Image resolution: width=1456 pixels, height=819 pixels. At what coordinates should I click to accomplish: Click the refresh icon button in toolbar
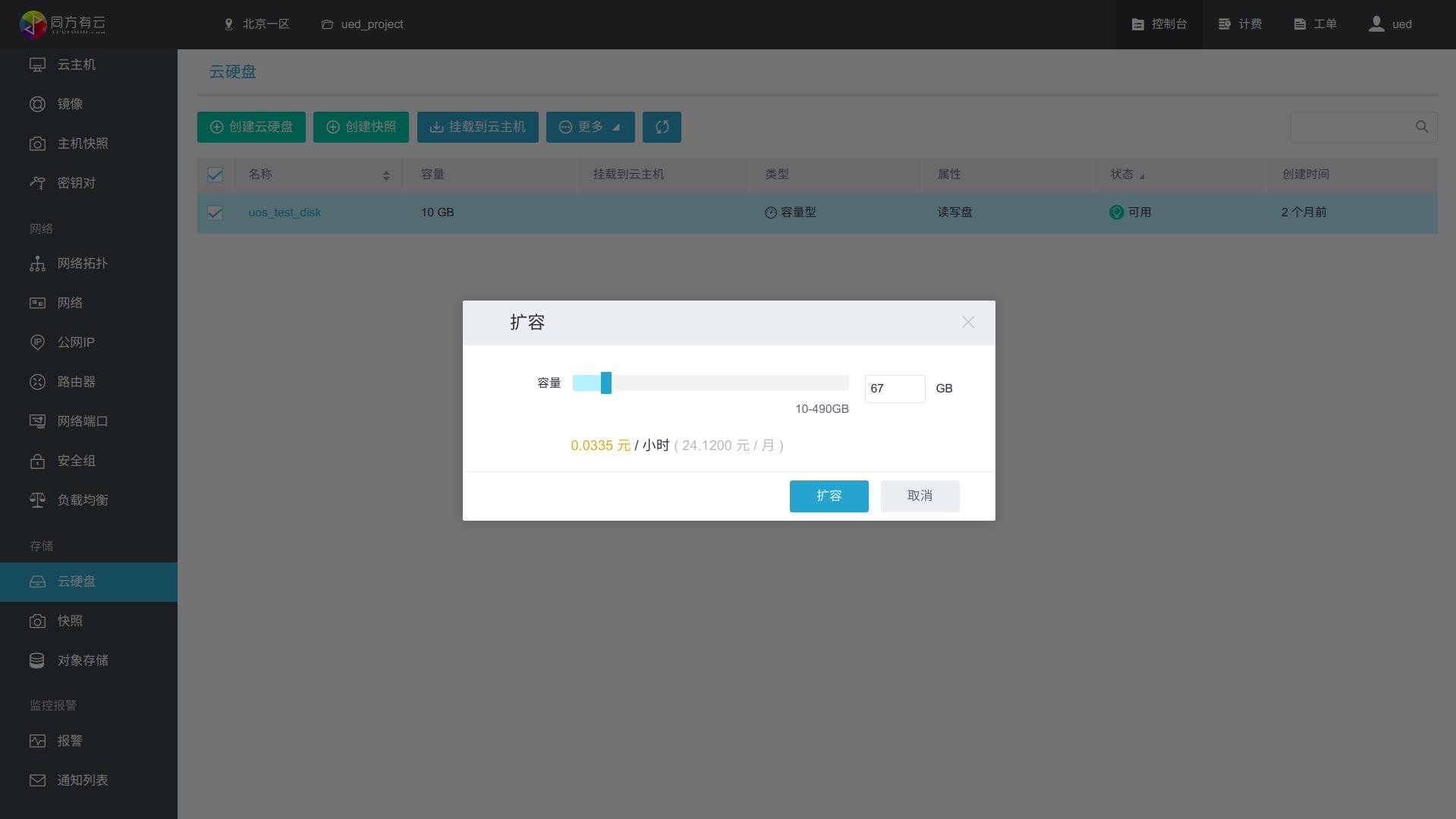coord(662,127)
